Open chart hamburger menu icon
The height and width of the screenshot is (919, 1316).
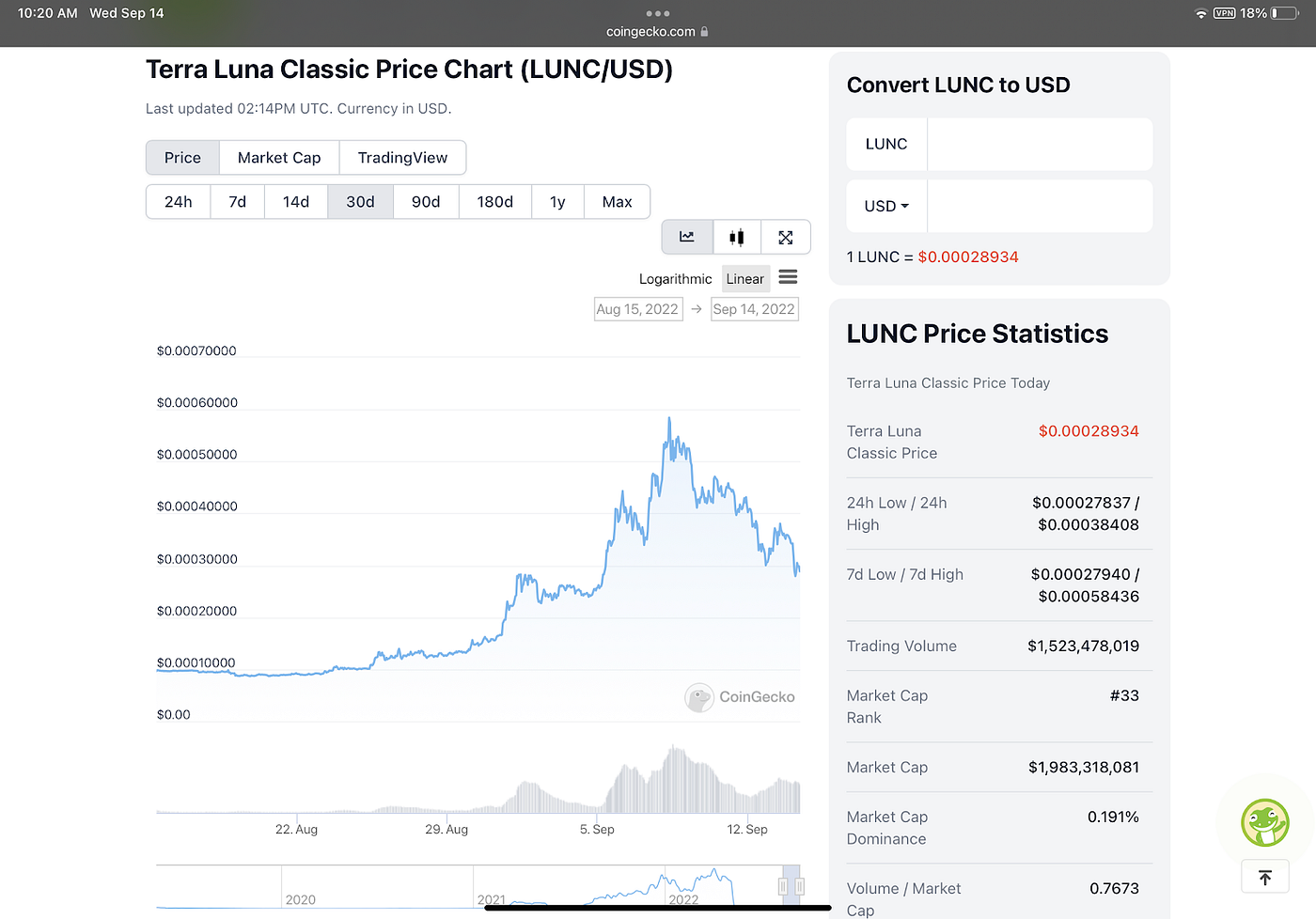(x=788, y=277)
